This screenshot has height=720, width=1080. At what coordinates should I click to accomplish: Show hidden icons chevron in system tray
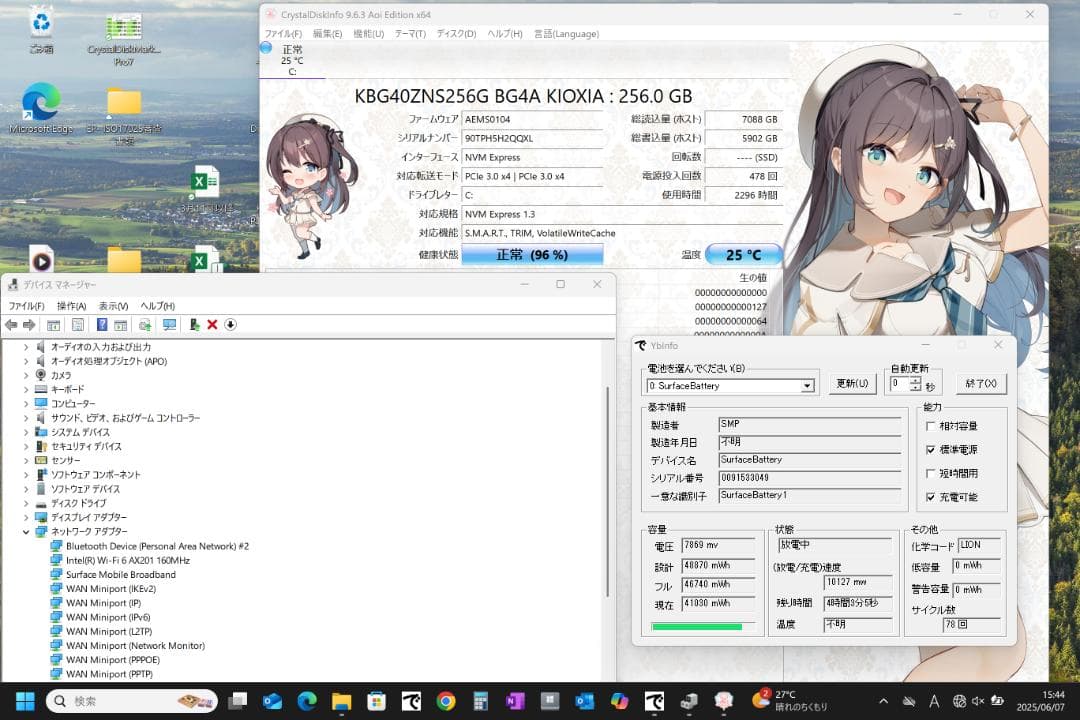pyautogui.click(x=884, y=701)
